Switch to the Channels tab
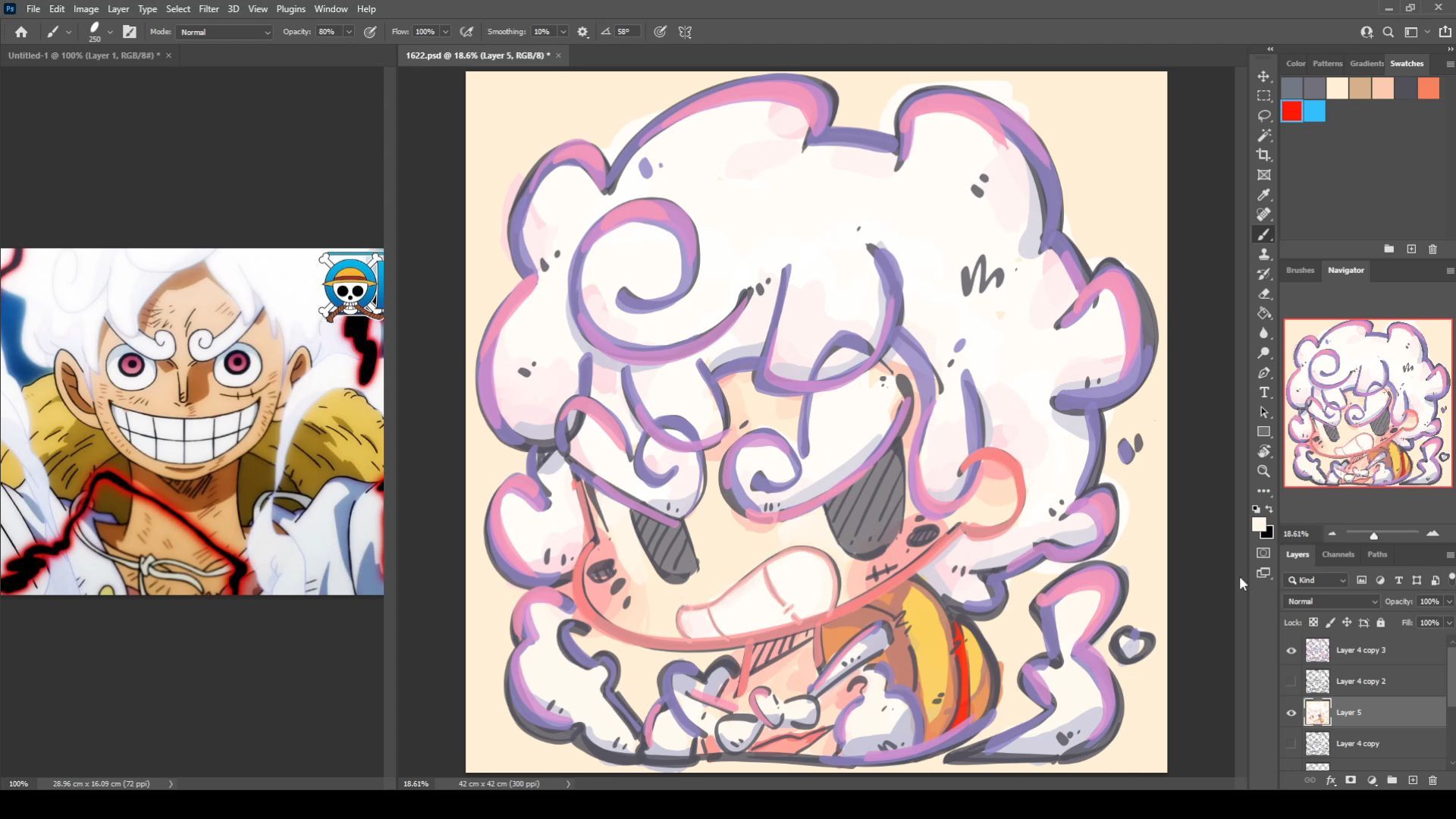Screen dimensions: 1456x819 (x=1338, y=554)
